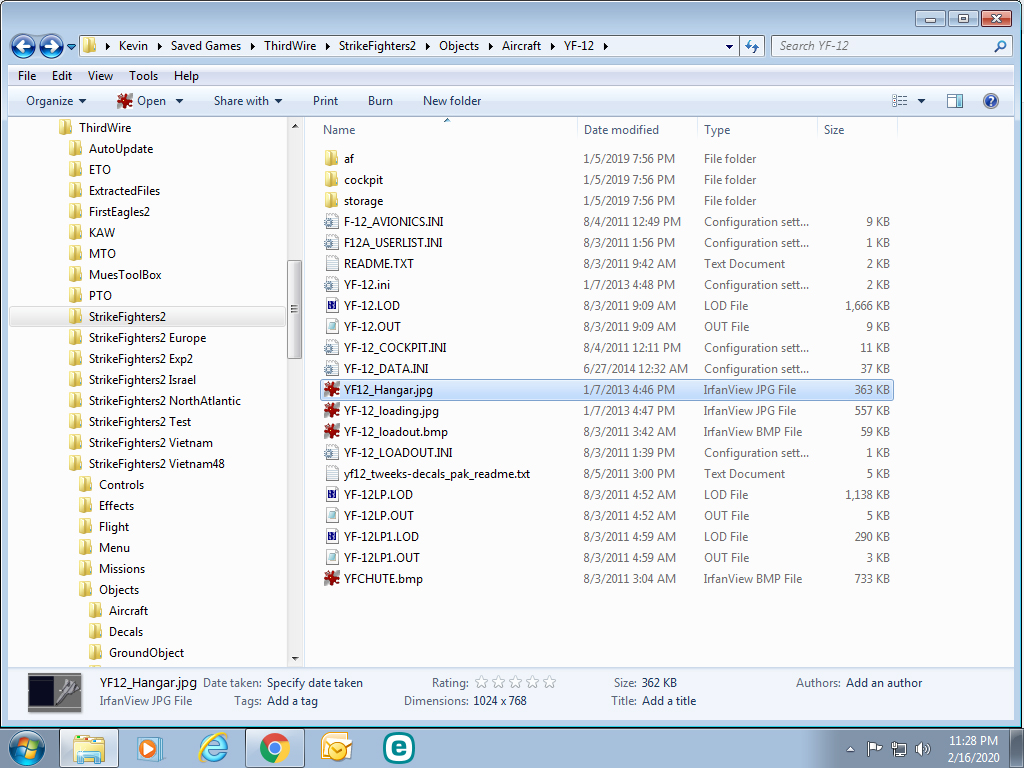The image size is (1024, 768).
Task: Open StrikeFighters2 Europe folder in tree
Action: 147,338
